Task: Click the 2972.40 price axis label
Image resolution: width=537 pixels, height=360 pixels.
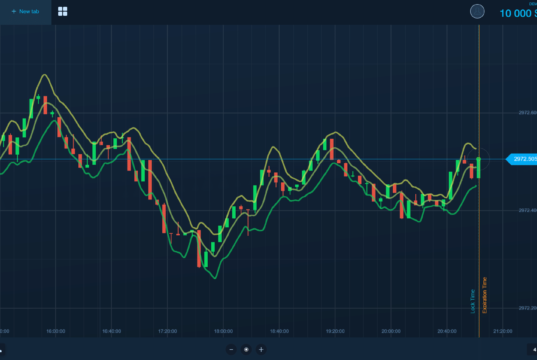Action: point(527,210)
